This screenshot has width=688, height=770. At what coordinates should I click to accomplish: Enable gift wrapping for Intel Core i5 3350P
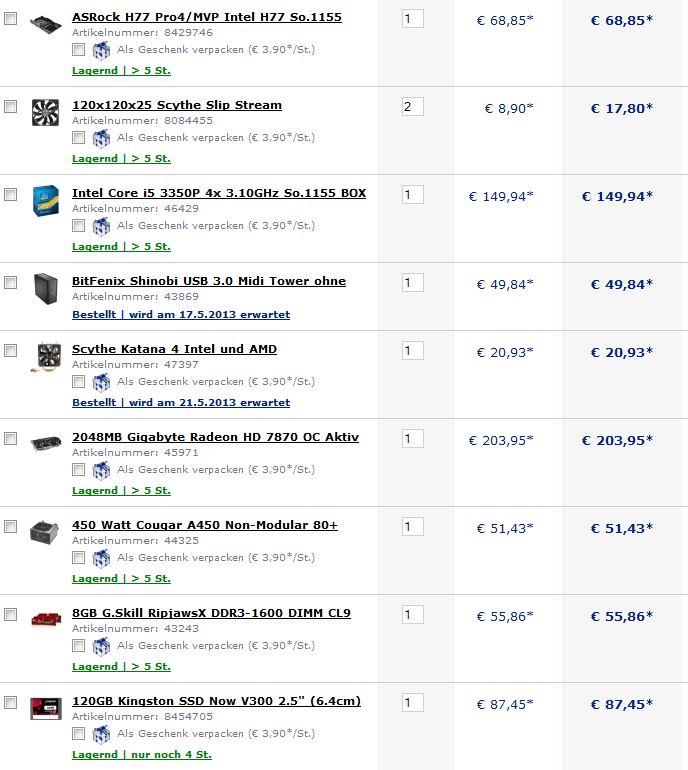pyautogui.click(x=78, y=225)
